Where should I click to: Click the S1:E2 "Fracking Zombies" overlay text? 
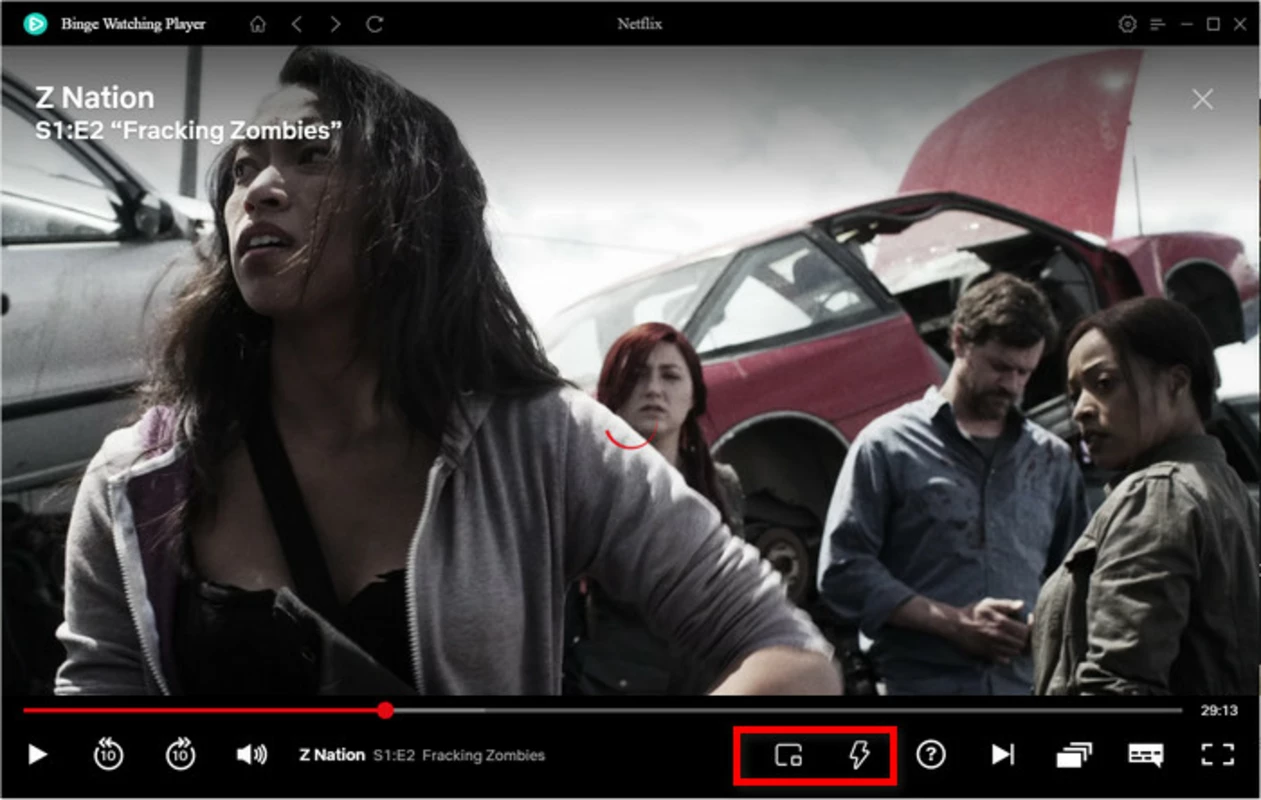[x=188, y=131]
